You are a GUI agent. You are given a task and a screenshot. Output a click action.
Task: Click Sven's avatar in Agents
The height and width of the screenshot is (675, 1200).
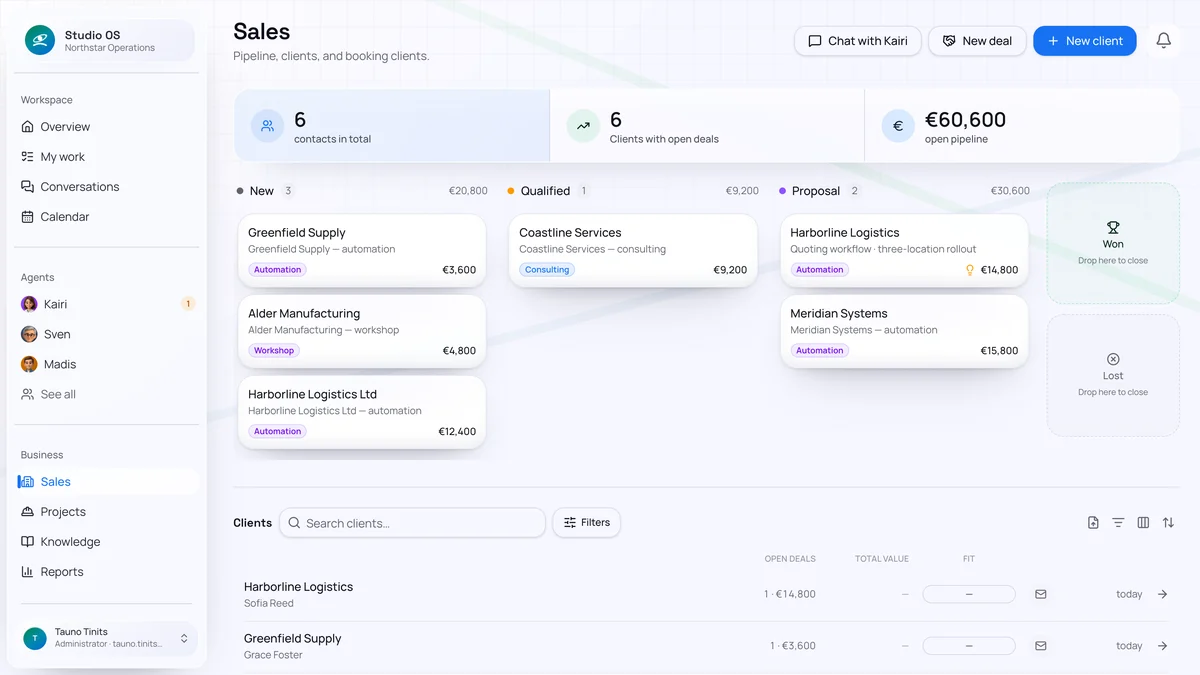29,334
